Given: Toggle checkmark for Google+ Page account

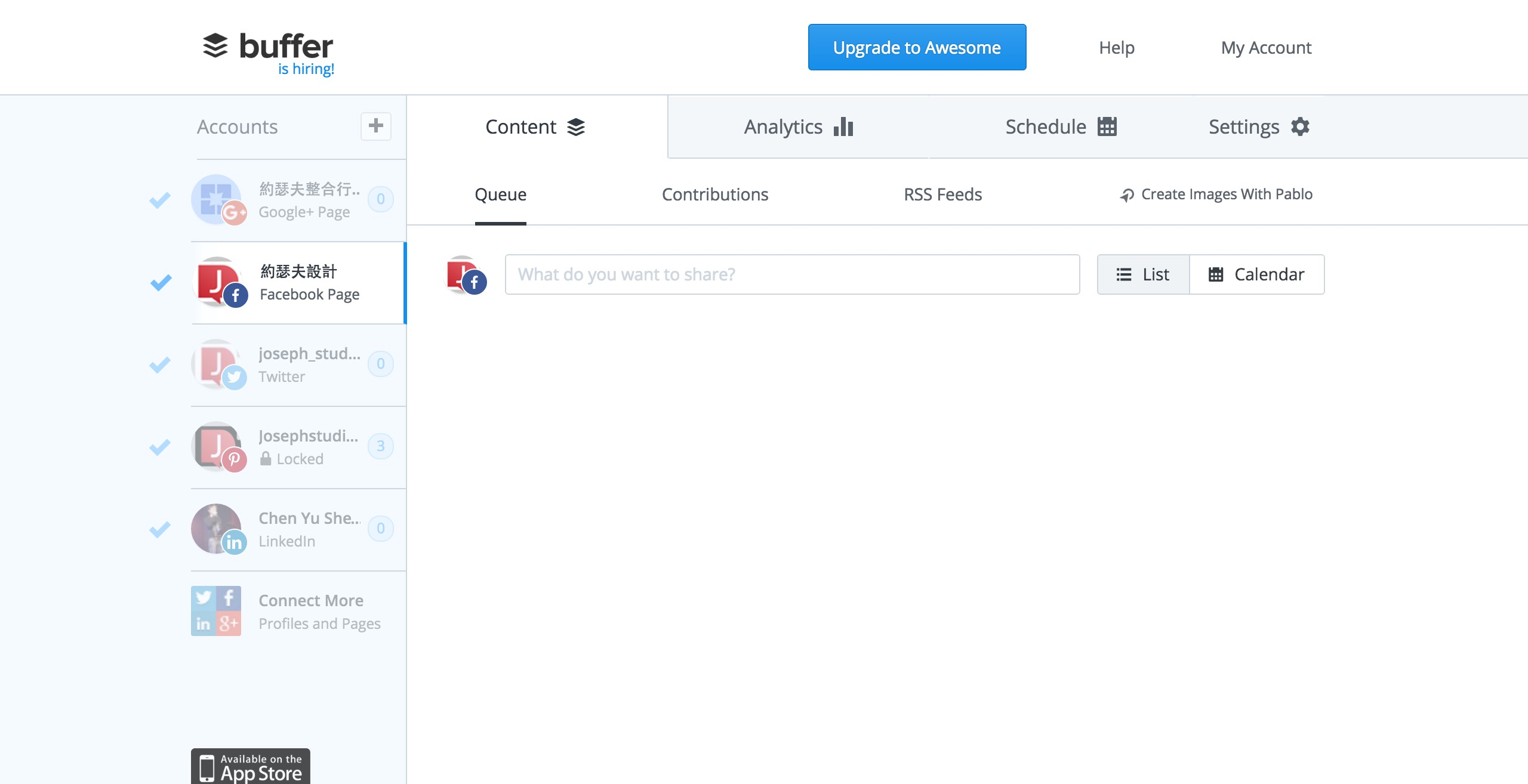Looking at the screenshot, I should [x=160, y=200].
